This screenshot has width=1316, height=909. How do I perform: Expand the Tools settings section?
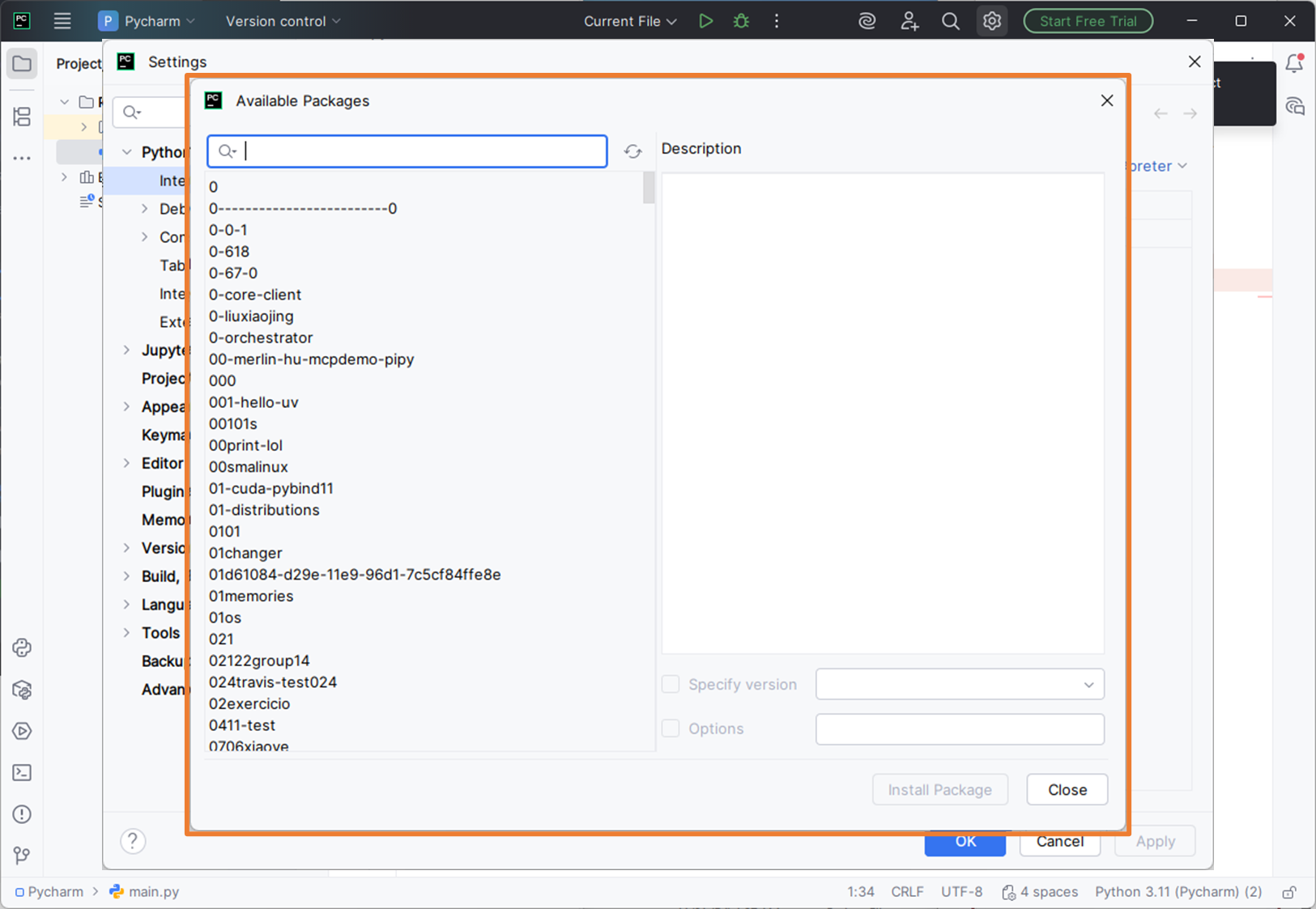click(126, 633)
